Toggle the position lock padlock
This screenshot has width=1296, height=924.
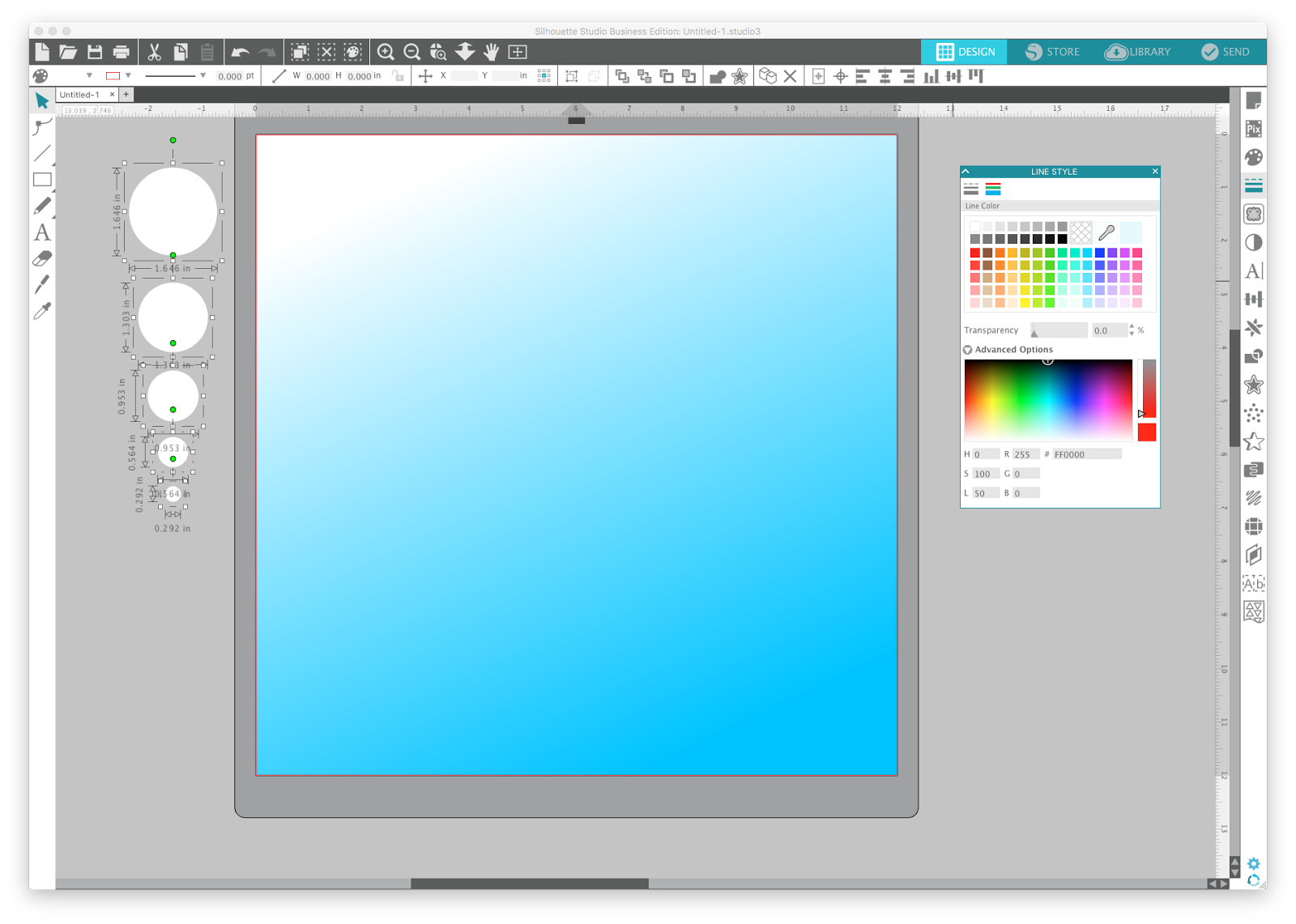(x=397, y=75)
